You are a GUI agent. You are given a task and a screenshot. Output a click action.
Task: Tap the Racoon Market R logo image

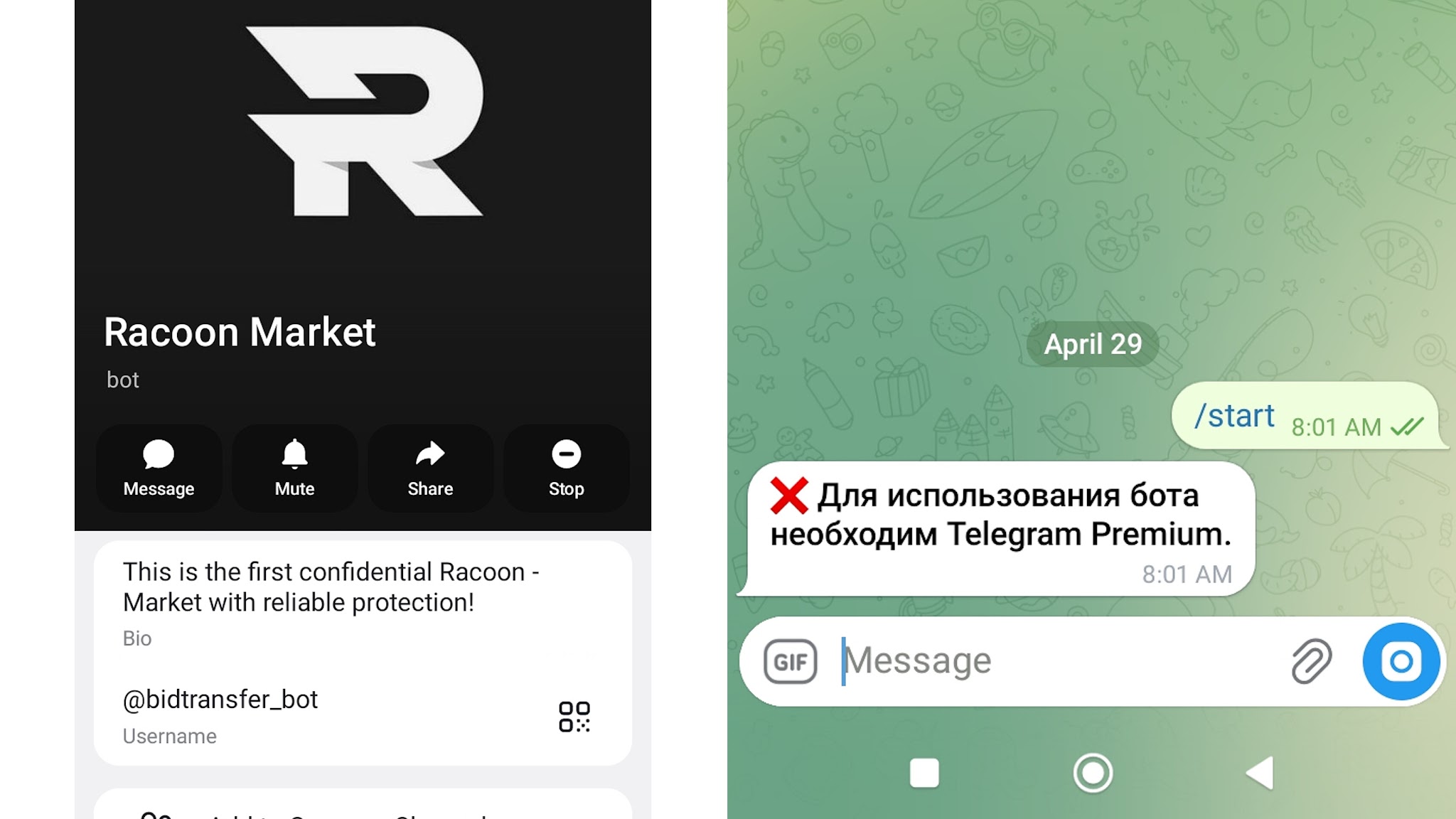[364, 121]
